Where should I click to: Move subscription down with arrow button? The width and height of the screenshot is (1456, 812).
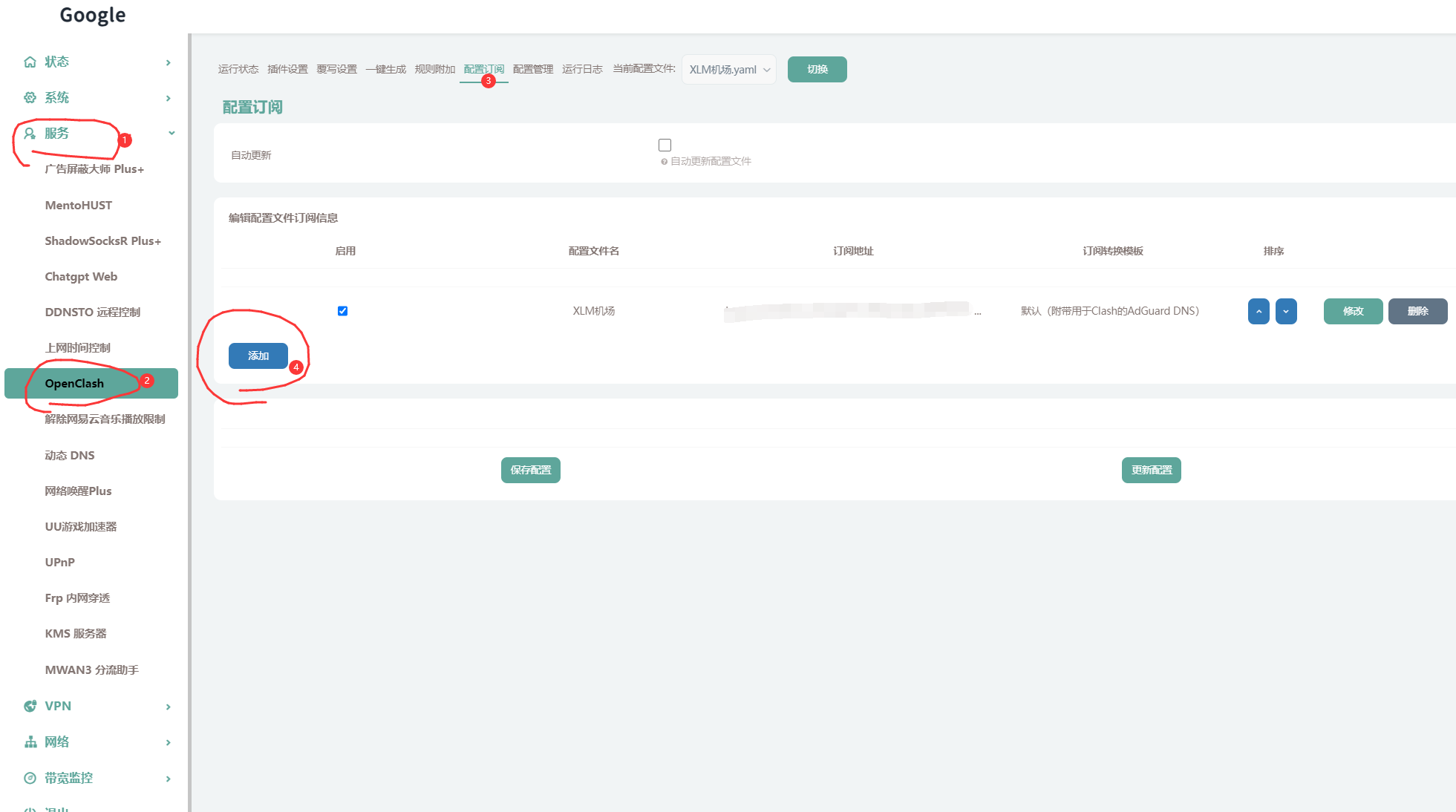[x=1286, y=312]
